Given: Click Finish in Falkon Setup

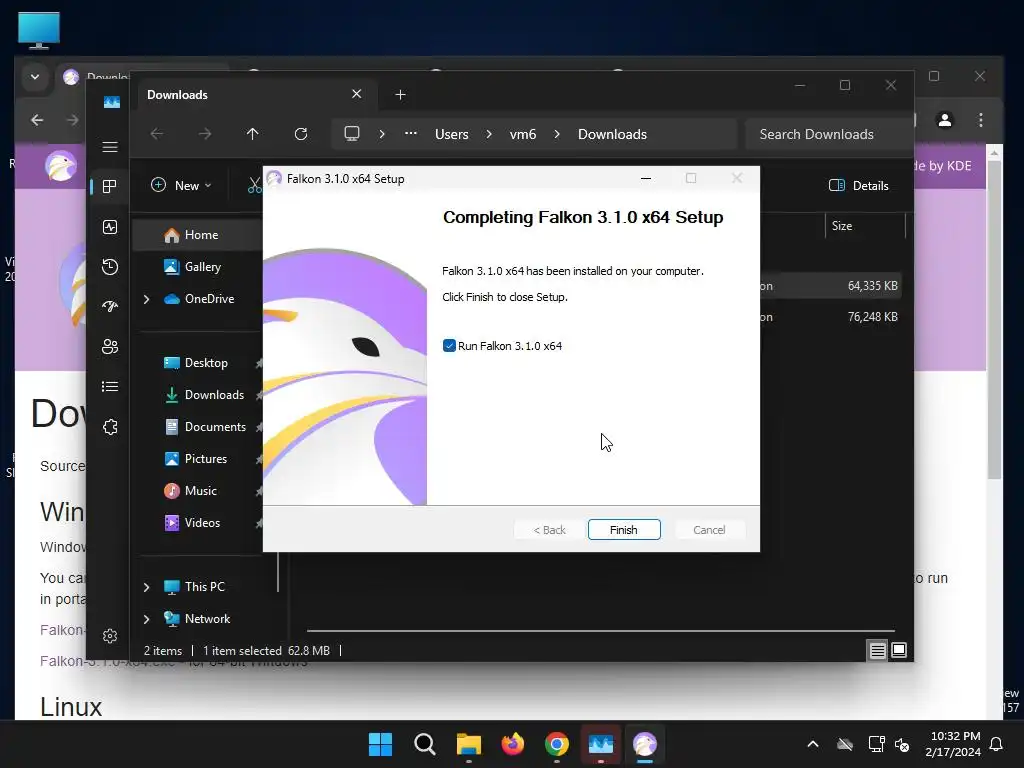Looking at the screenshot, I should 624,530.
